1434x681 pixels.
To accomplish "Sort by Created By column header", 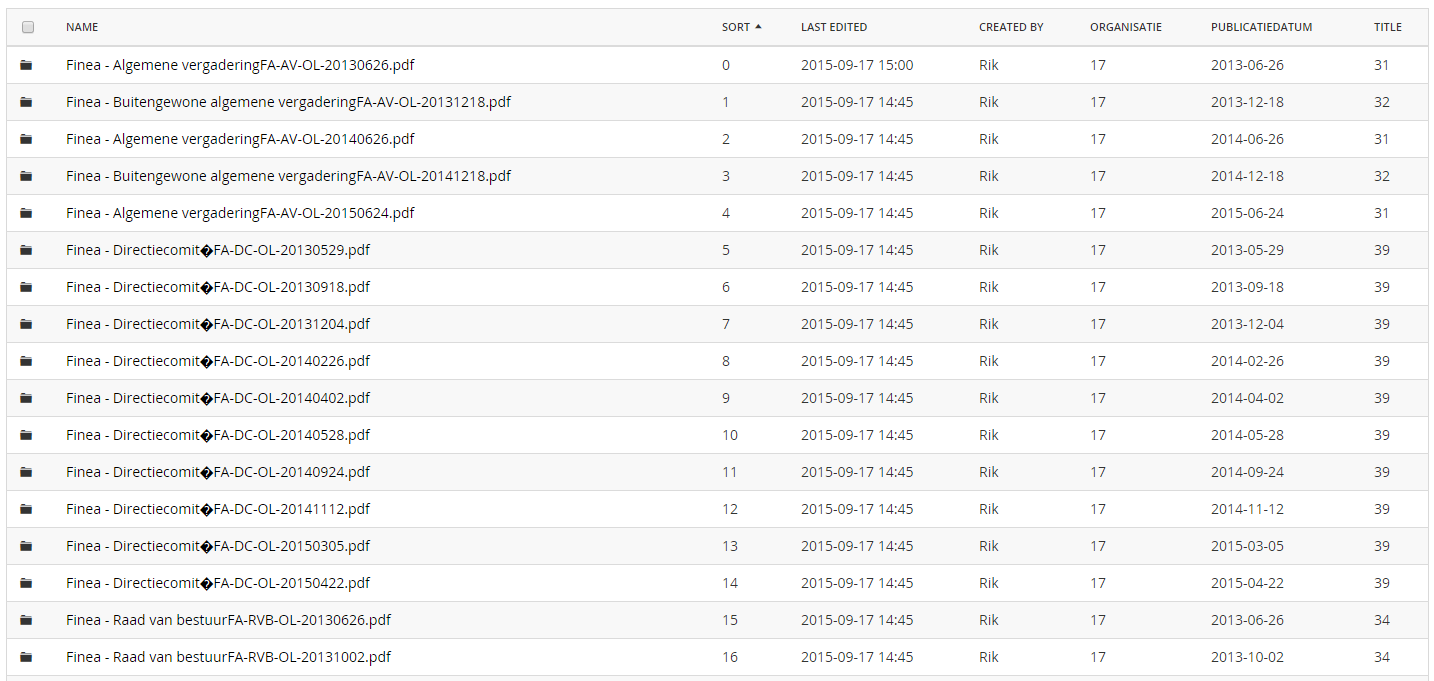I will click(1011, 27).
